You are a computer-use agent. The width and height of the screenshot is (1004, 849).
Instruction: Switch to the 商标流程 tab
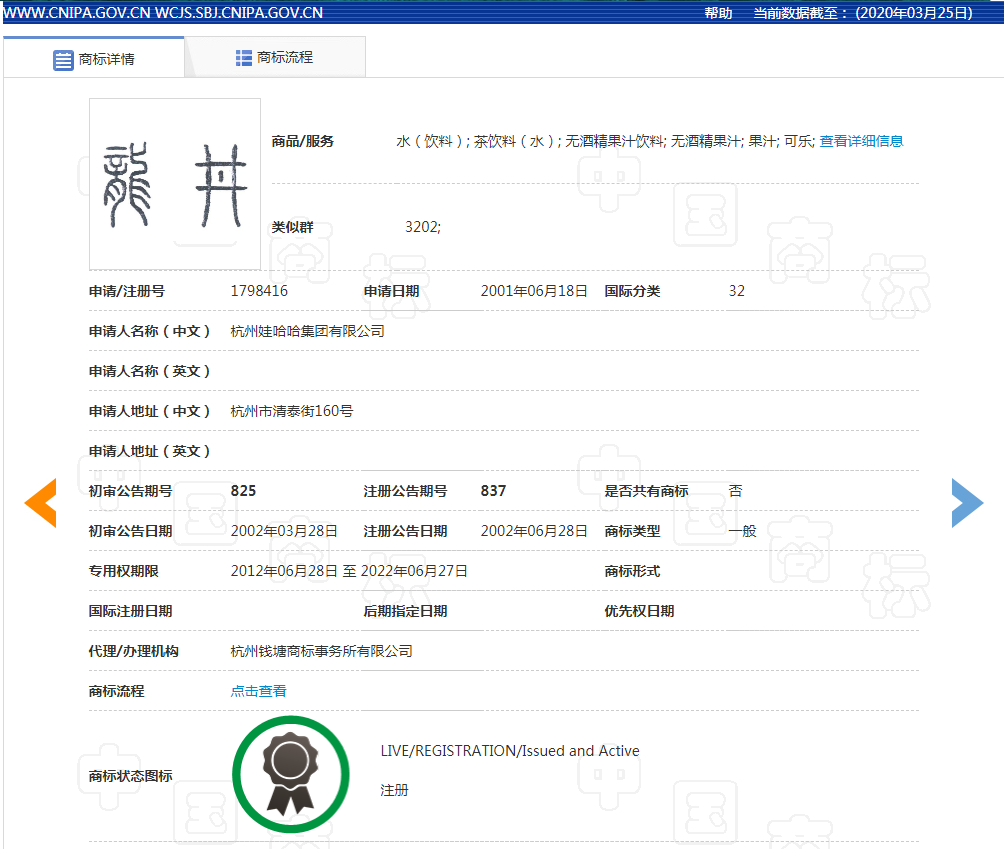pos(275,58)
